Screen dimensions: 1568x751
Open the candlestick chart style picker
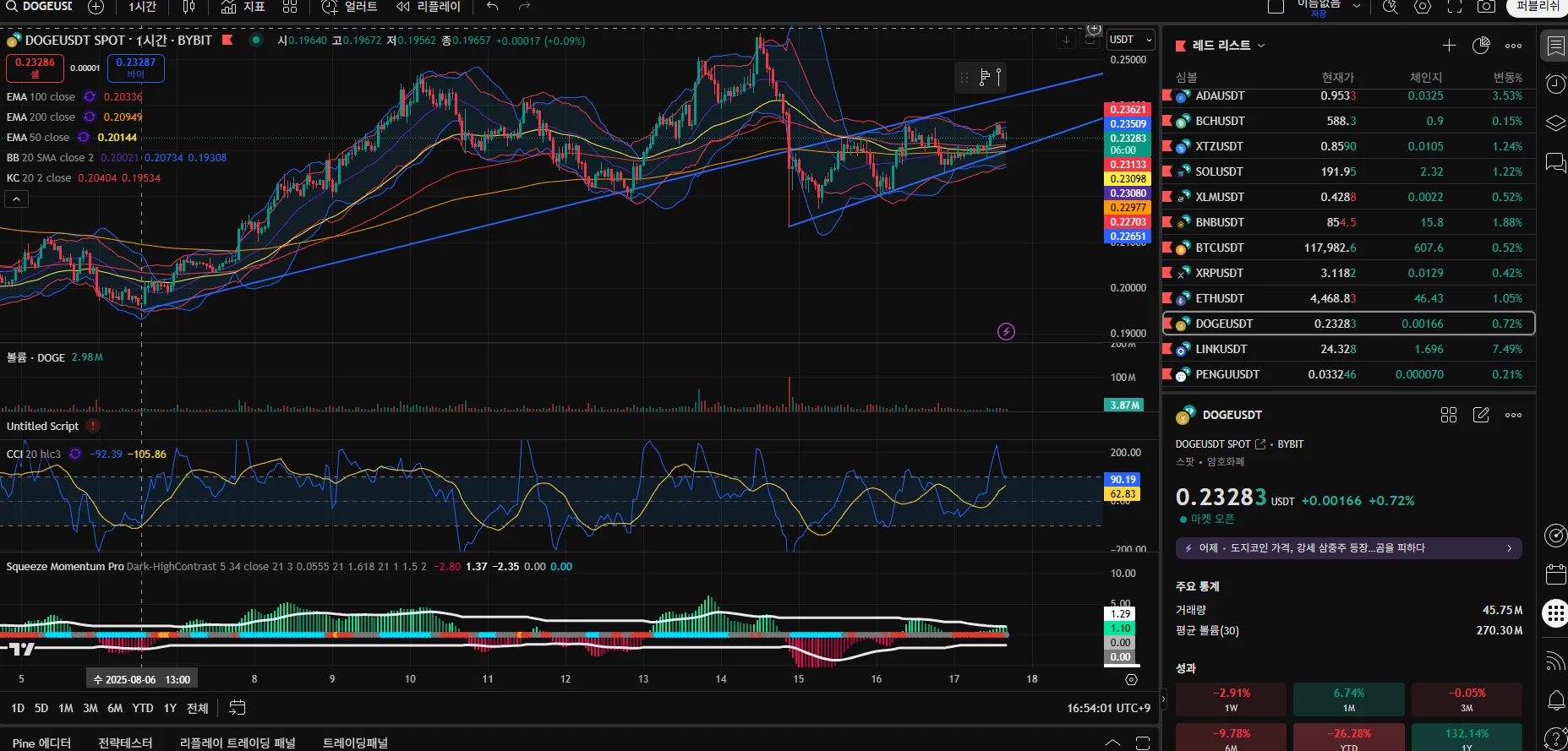[188, 7]
